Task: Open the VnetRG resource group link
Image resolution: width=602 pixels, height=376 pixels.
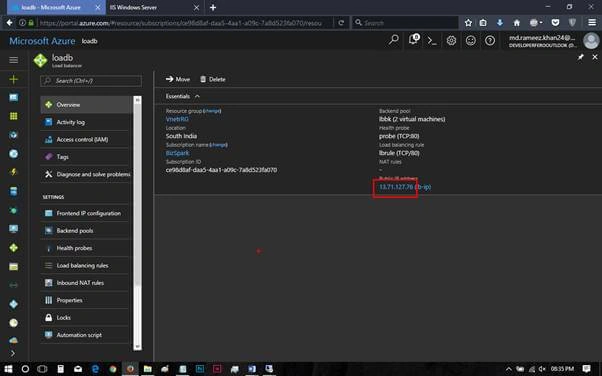Action: point(177,119)
